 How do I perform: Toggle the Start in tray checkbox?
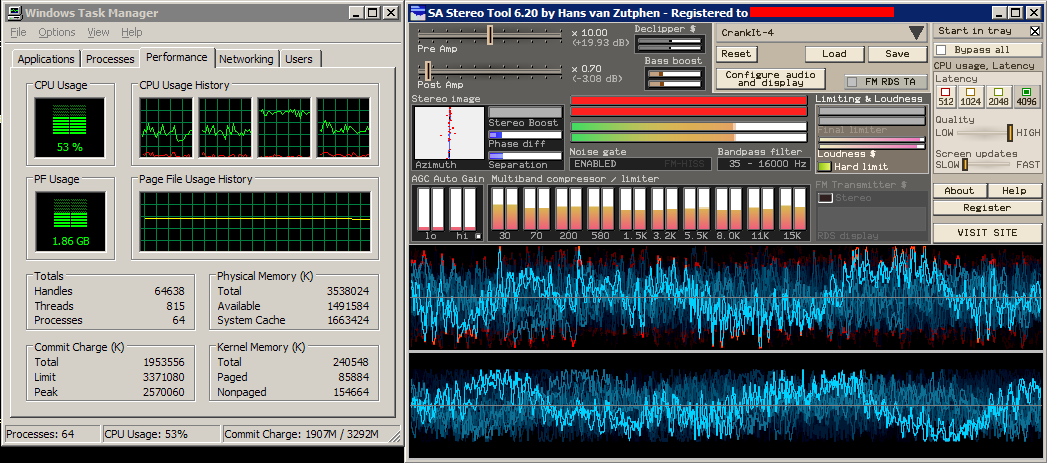1035,31
